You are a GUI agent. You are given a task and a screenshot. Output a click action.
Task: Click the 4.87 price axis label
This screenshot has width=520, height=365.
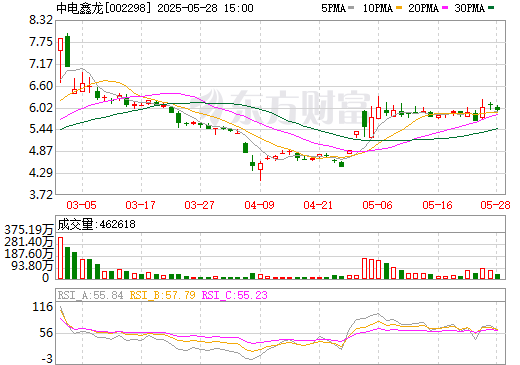click(x=41, y=151)
